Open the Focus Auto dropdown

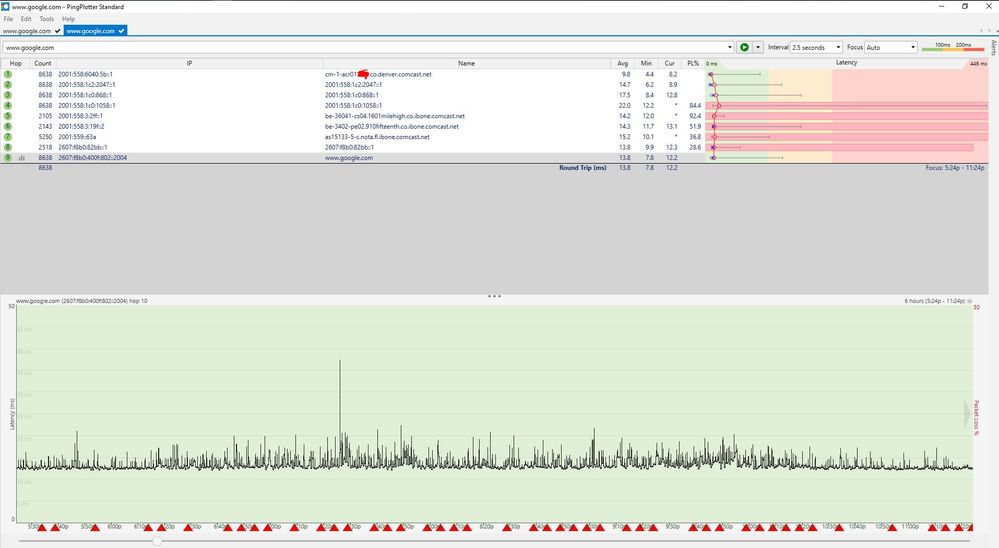[x=891, y=47]
